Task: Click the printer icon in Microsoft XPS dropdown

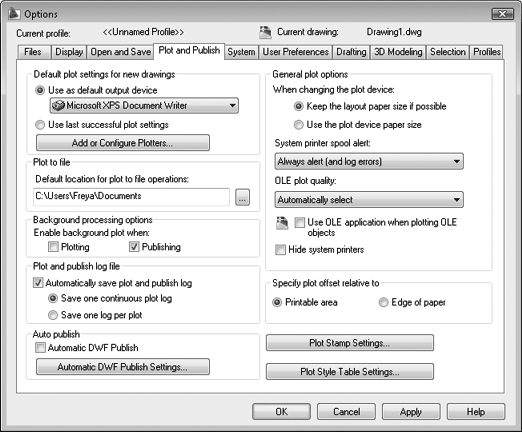Action: [58, 106]
